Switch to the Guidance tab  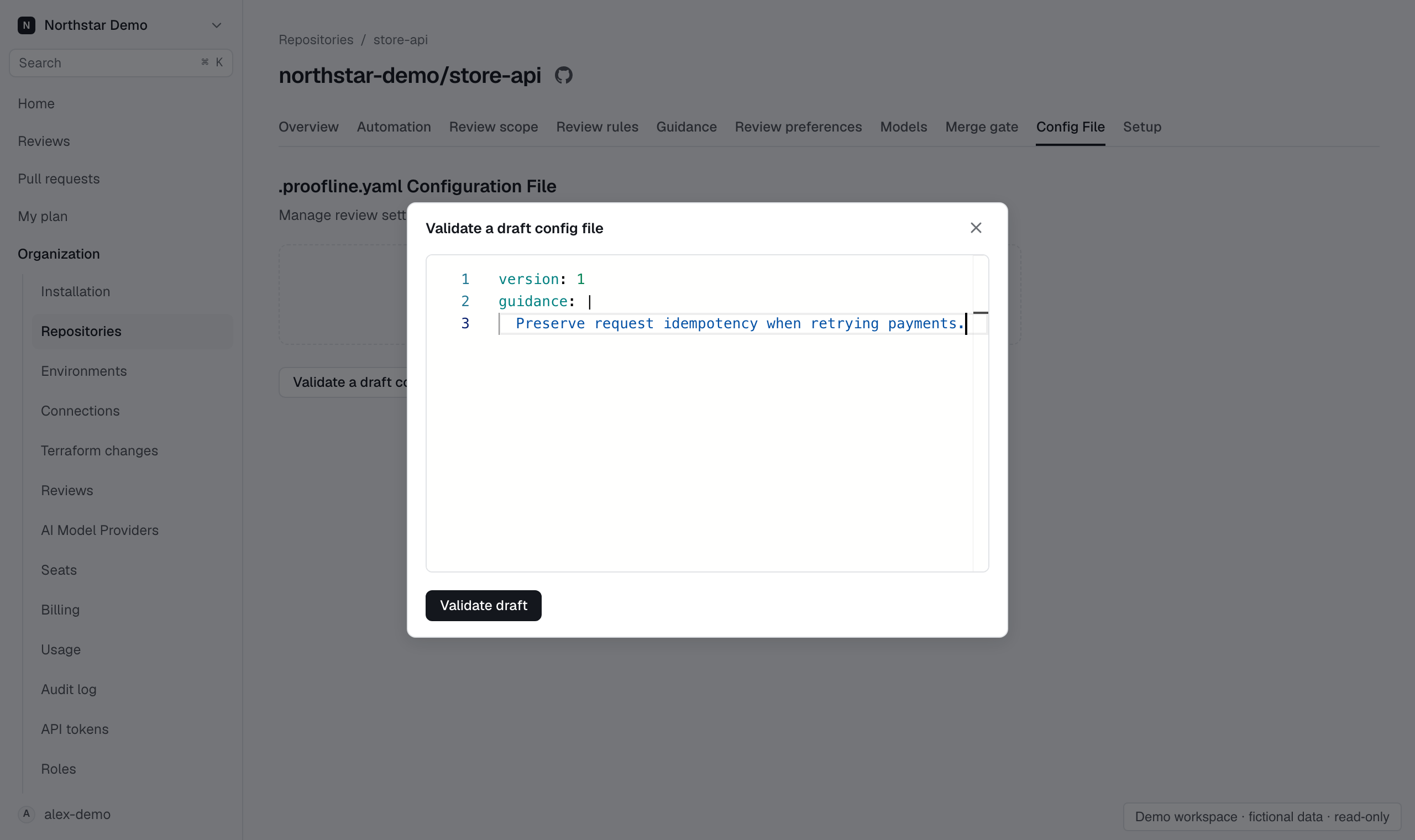[686, 127]
